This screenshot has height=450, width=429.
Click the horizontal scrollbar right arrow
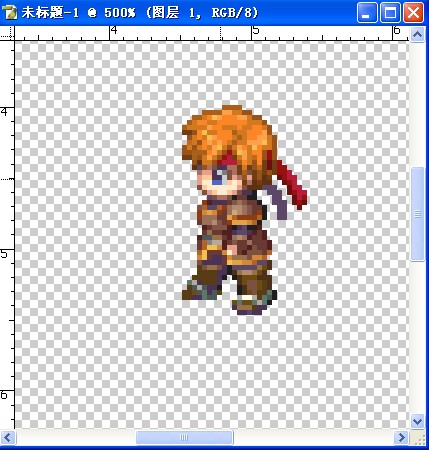pyautogui.click(x=402, y=437)
